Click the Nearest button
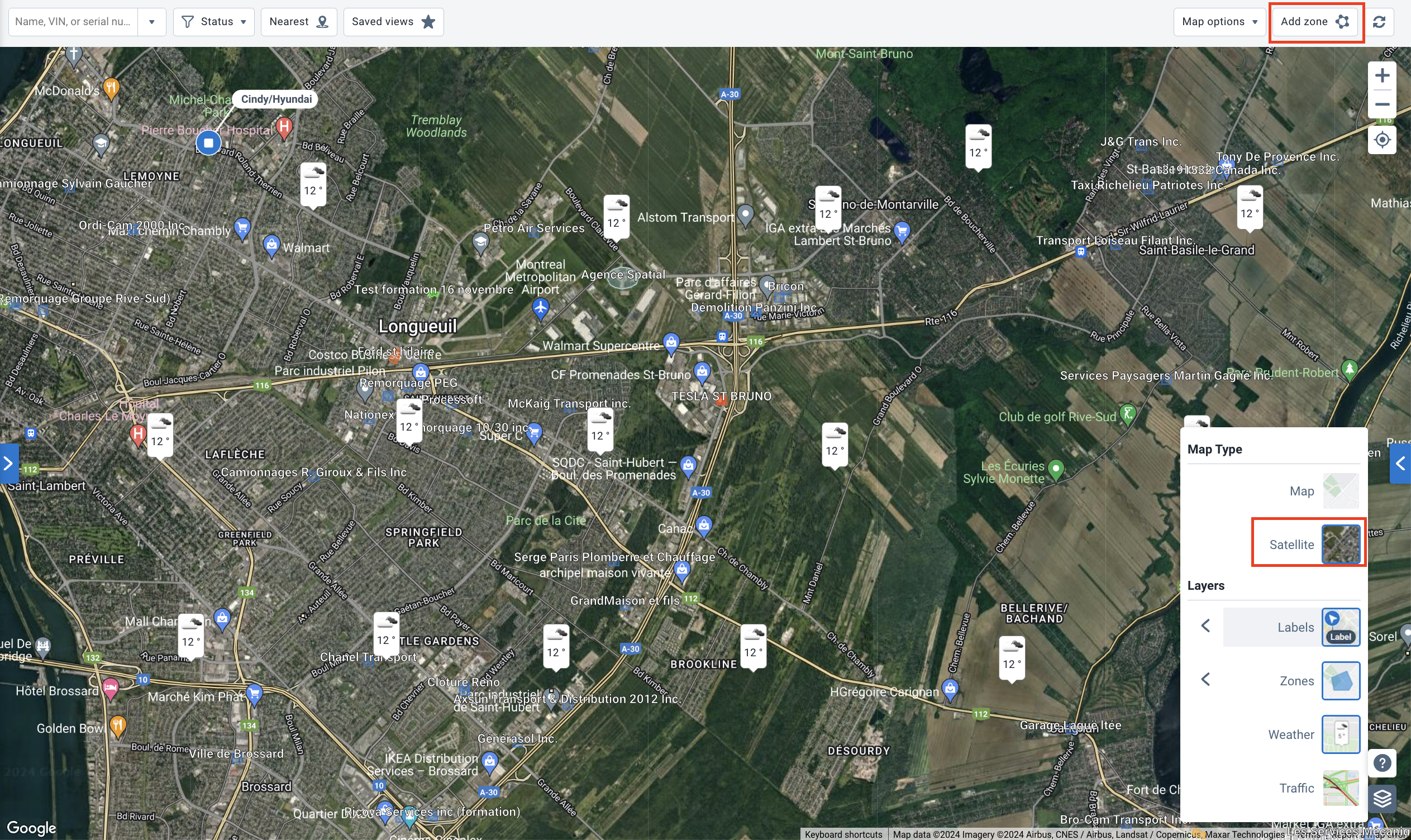Screen dimensions: 1411x840 point(298,22)
